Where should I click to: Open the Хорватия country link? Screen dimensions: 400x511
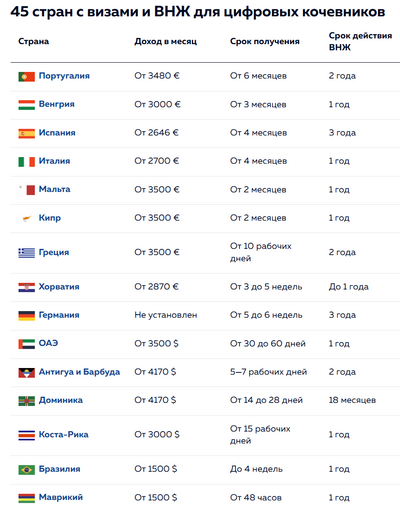pyautogui.click(x=59, y=287)
